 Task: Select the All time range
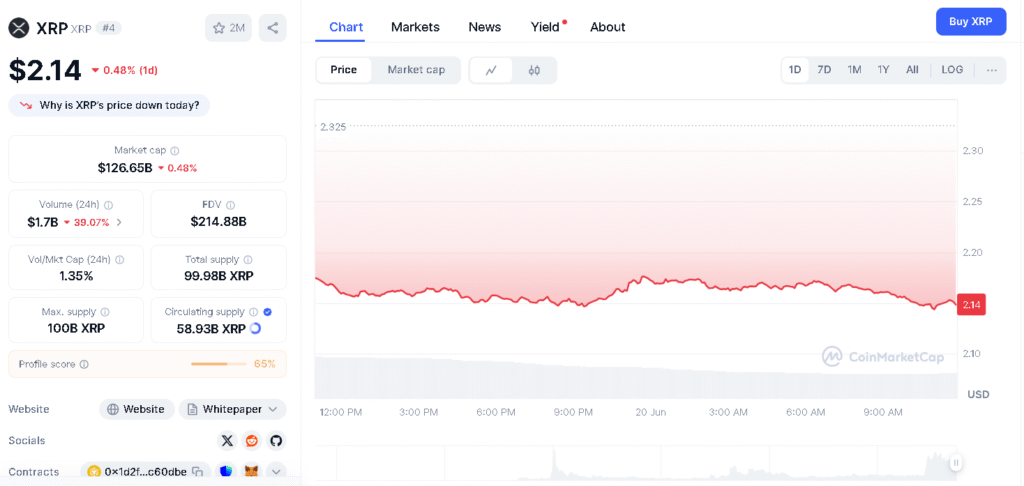pyautogui.click(x=912, y=70)
